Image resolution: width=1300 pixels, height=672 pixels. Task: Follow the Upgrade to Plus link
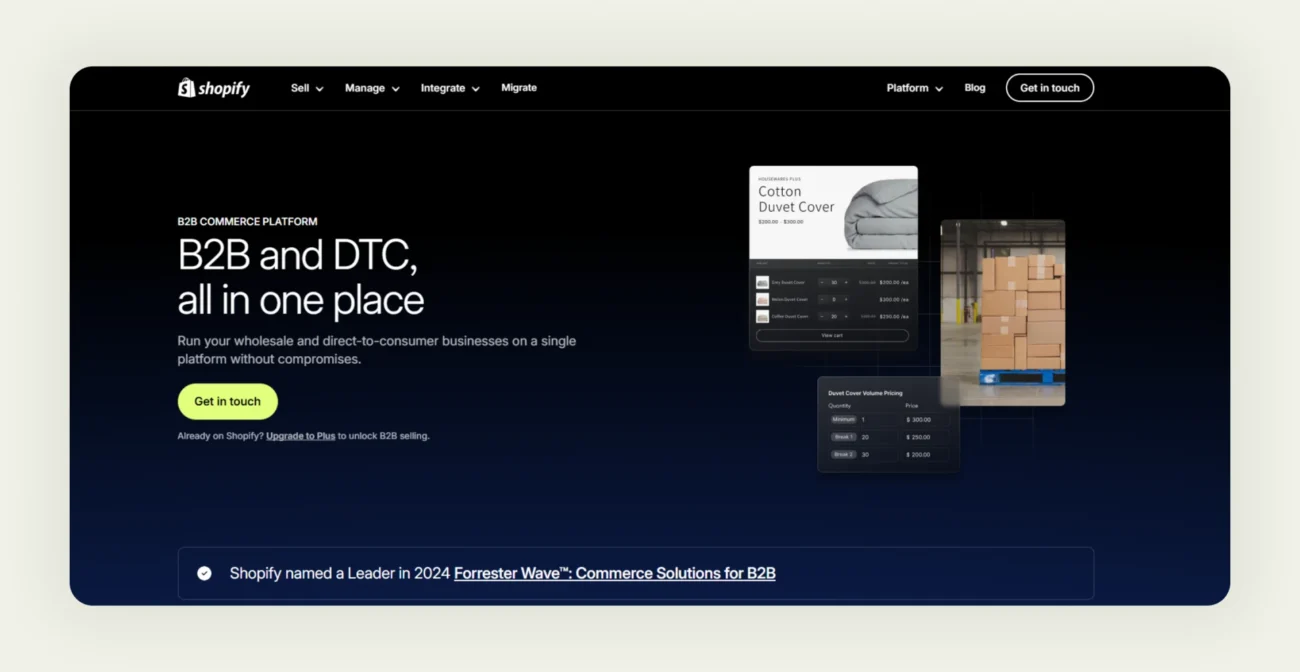pyautogui.click(x=300, y=436)
